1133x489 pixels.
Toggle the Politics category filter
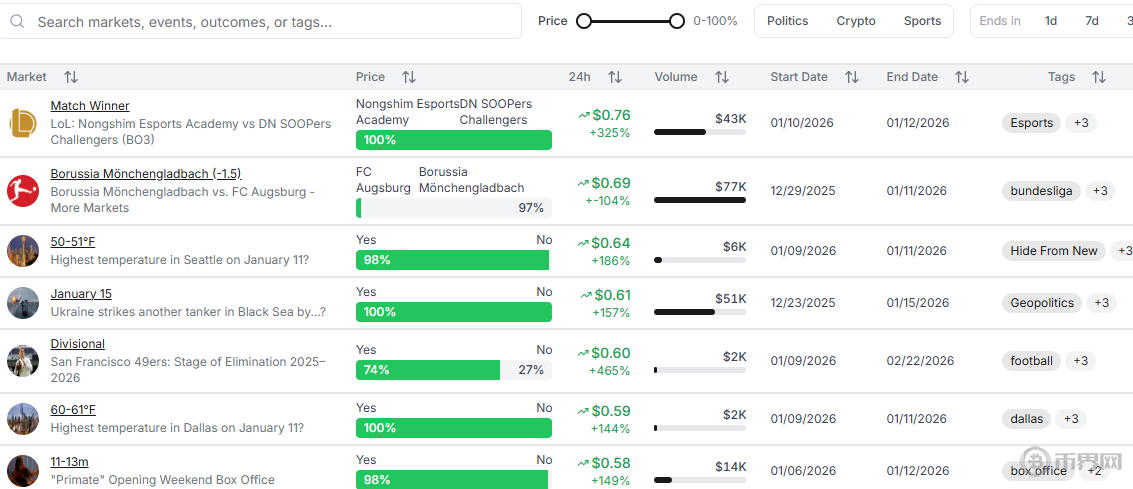click(787, 21)
